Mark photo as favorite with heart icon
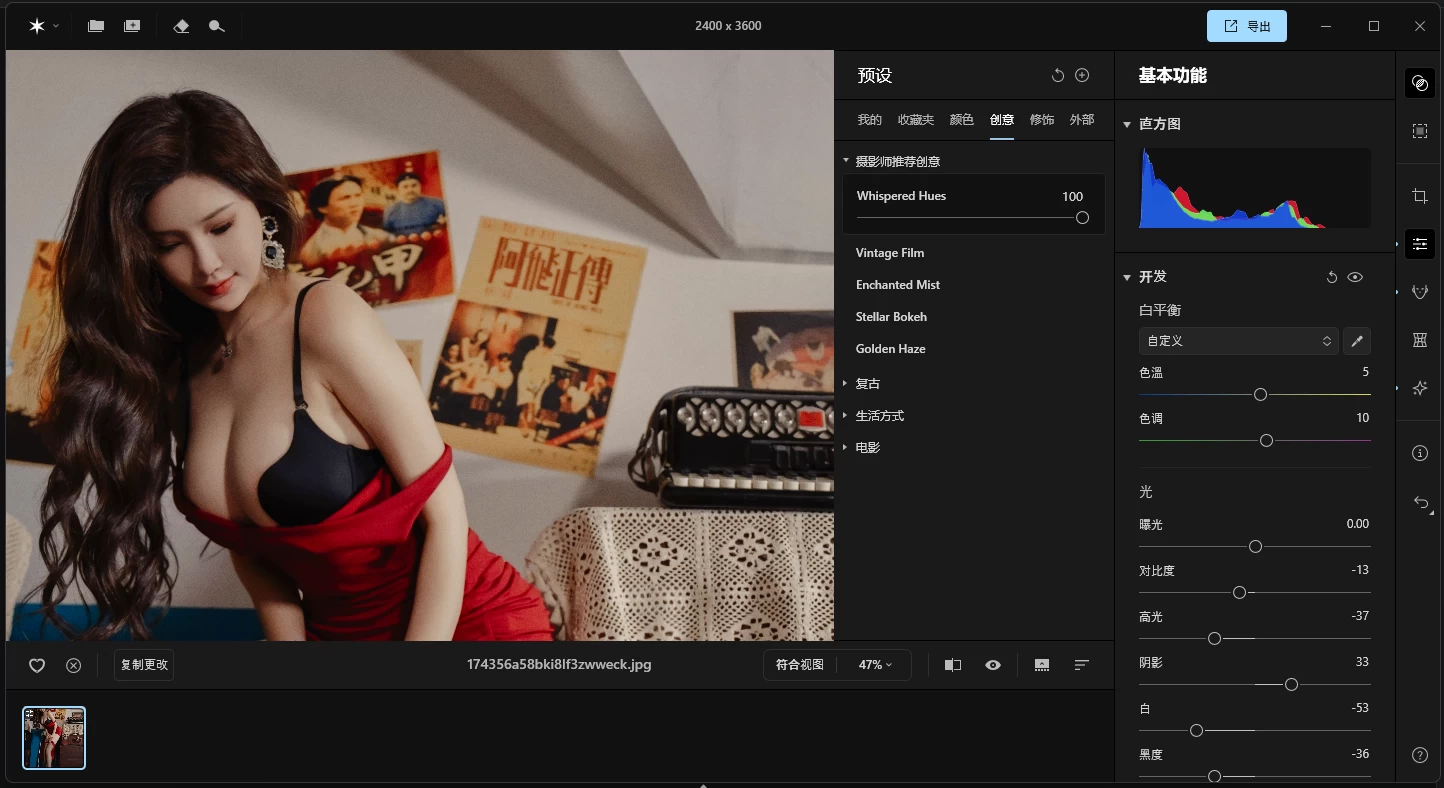Viewport: 1444px width, 788px height. [x=37, y=665]
